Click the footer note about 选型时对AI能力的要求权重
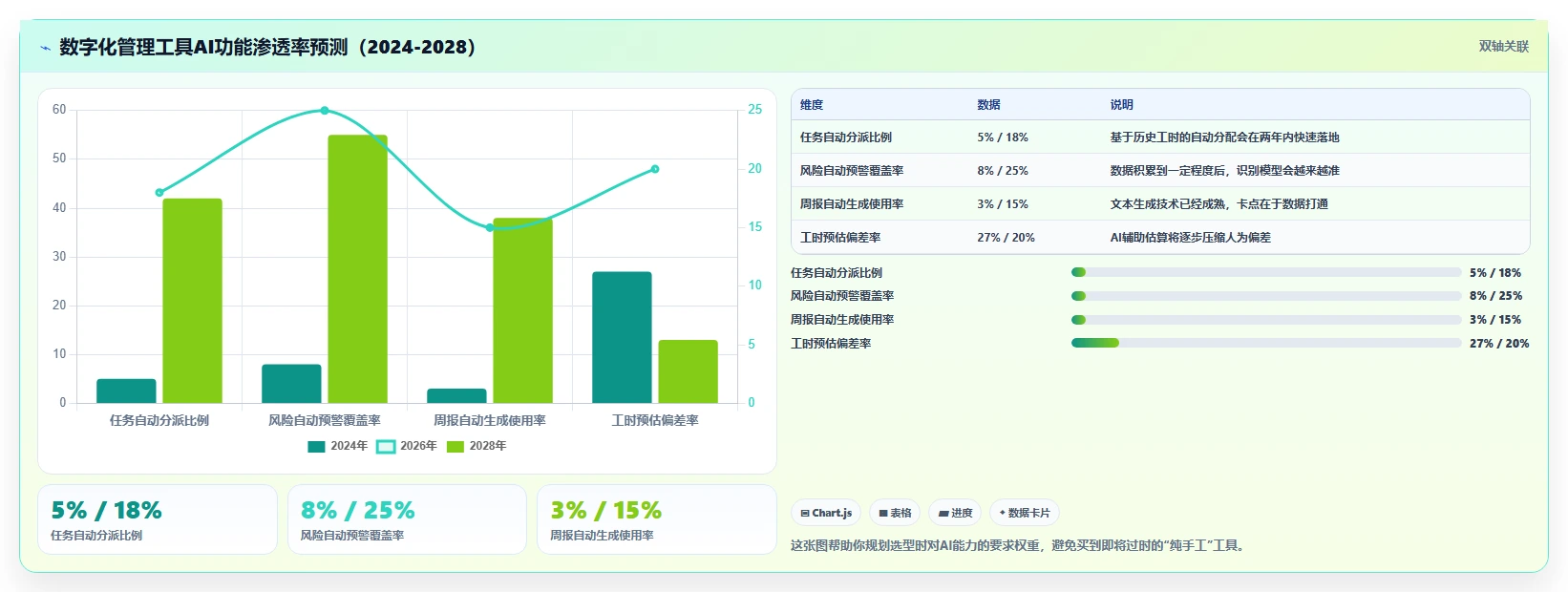This screenshot has width=1568, height=592. pos(1018,546)
